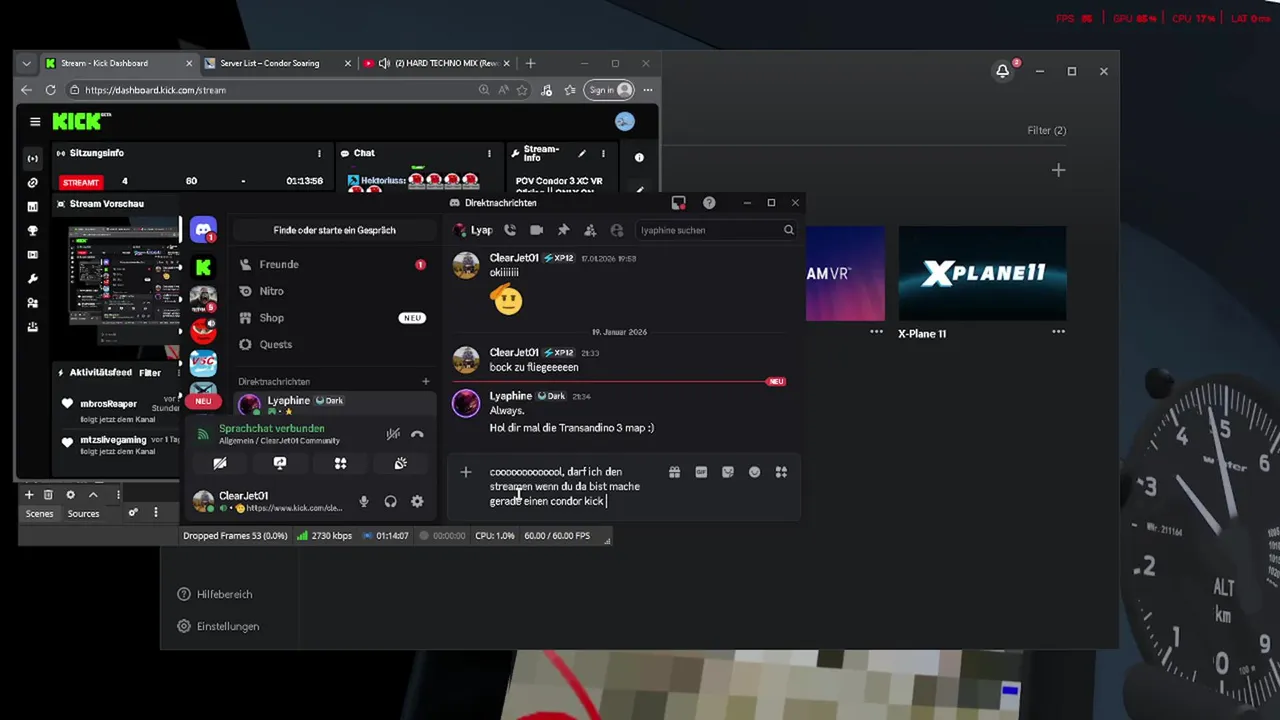
Task: Select the OBS Scenes tab
Action: coord(39,514)
